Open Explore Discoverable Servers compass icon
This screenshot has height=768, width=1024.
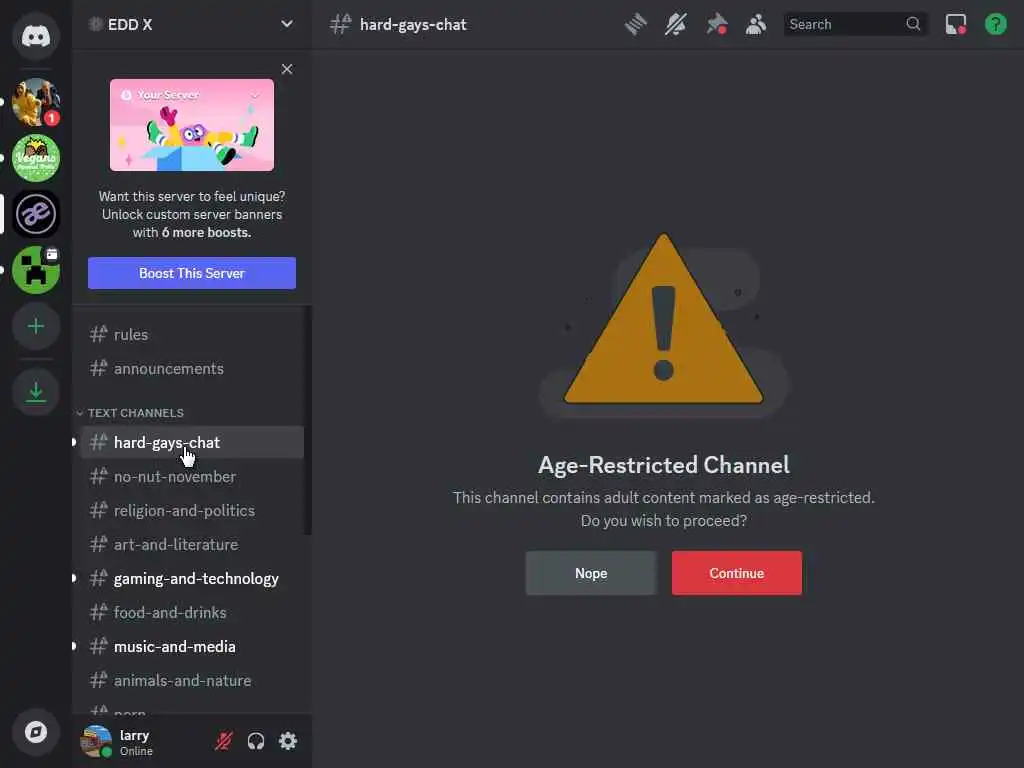(36, 732)
